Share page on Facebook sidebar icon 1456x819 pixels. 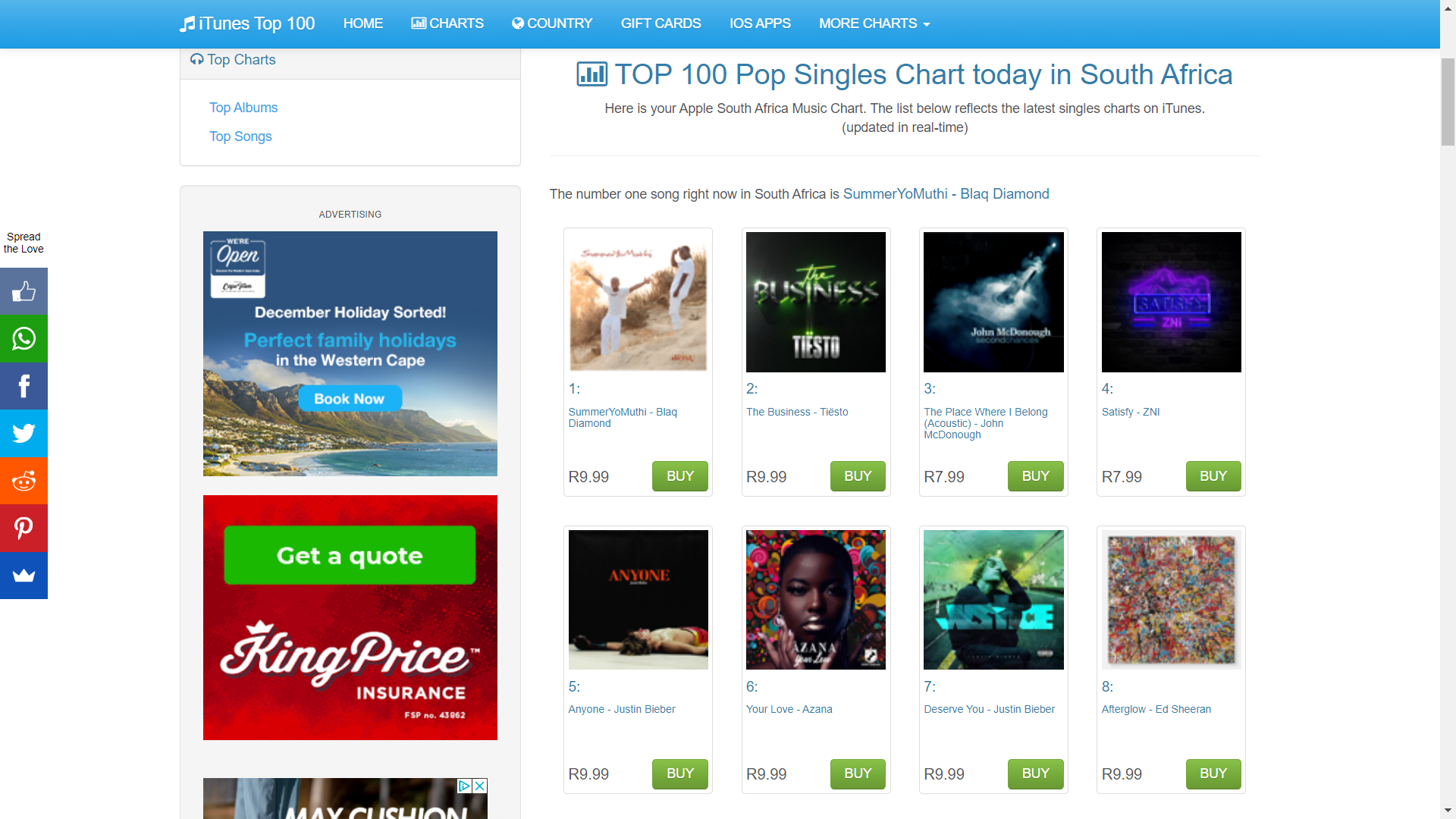pos(24,386)
